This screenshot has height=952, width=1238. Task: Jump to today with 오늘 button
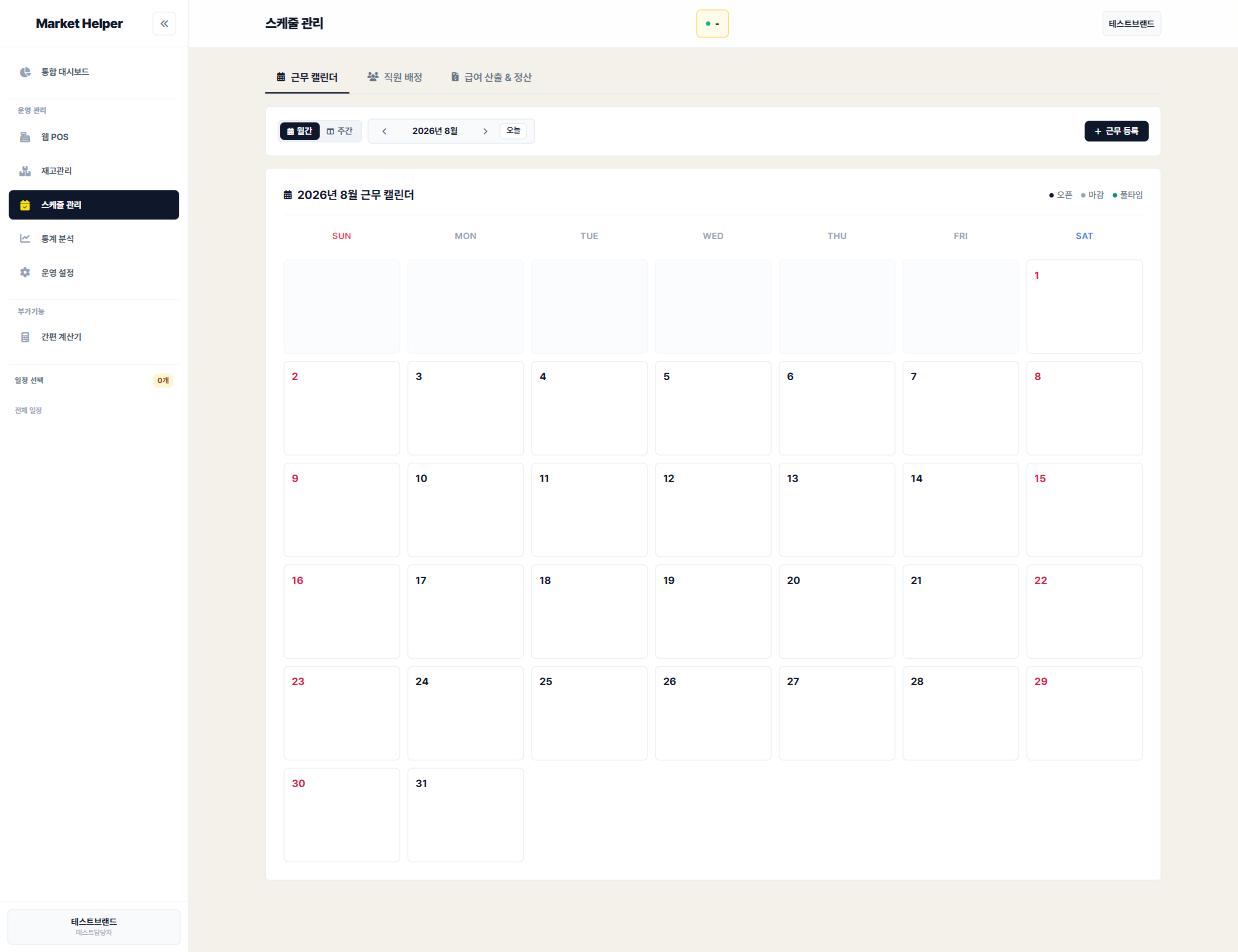513,131
